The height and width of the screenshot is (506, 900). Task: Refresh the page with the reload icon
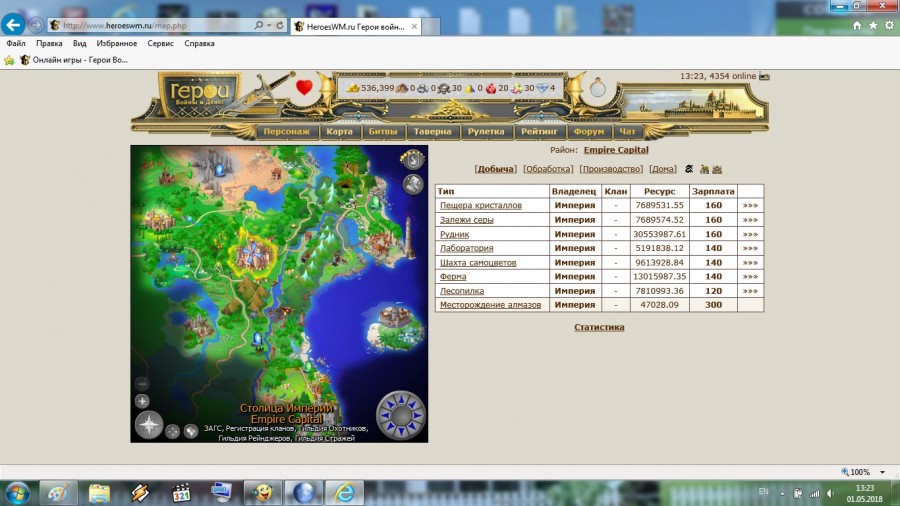point(280,25)
